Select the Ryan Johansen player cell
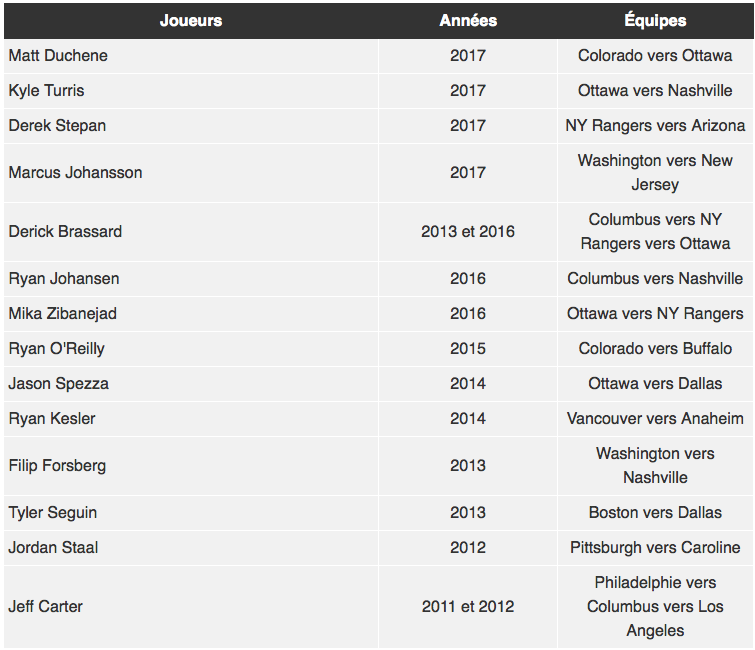The width and height of the screenshot is (755, 650). 191,279
